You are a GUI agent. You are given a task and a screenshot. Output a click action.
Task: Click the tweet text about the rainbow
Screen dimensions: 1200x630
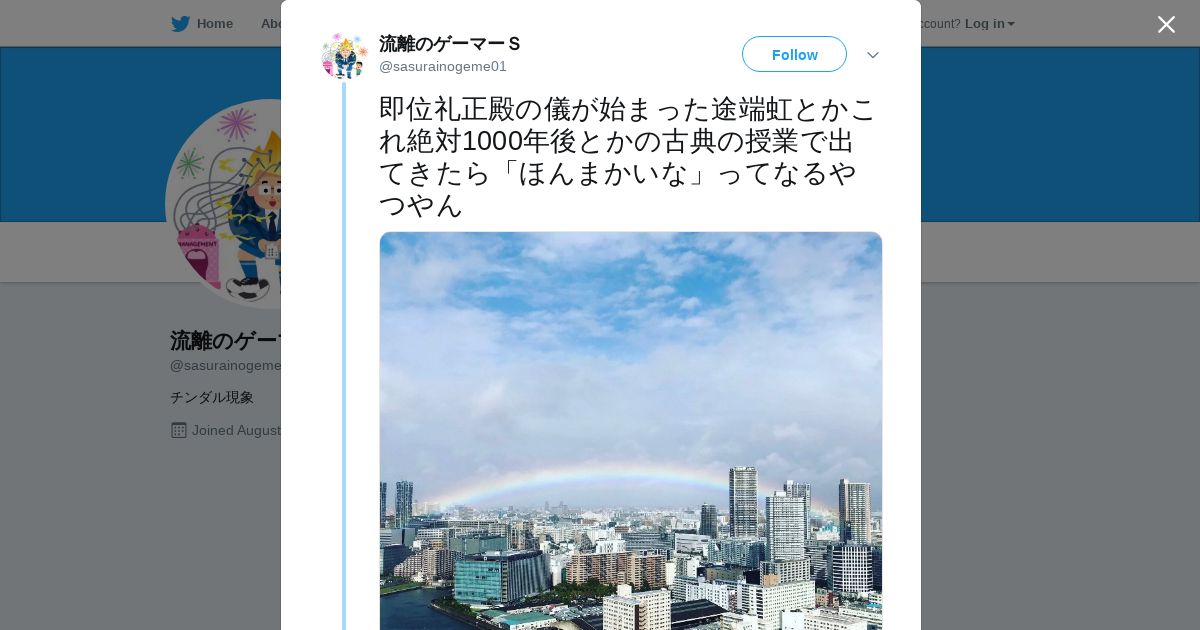[x=628, y=157]
